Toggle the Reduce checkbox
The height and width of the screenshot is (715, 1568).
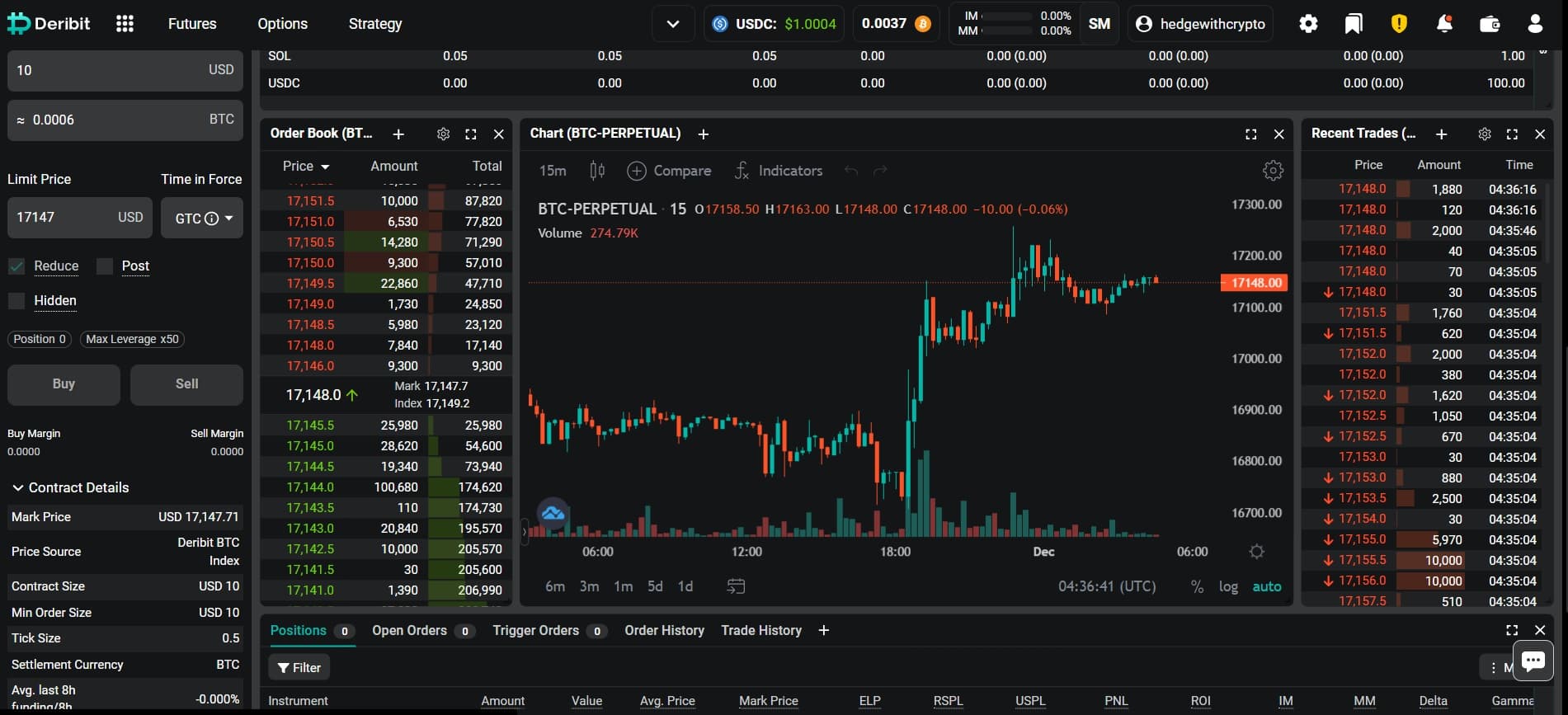pos(16,266)
